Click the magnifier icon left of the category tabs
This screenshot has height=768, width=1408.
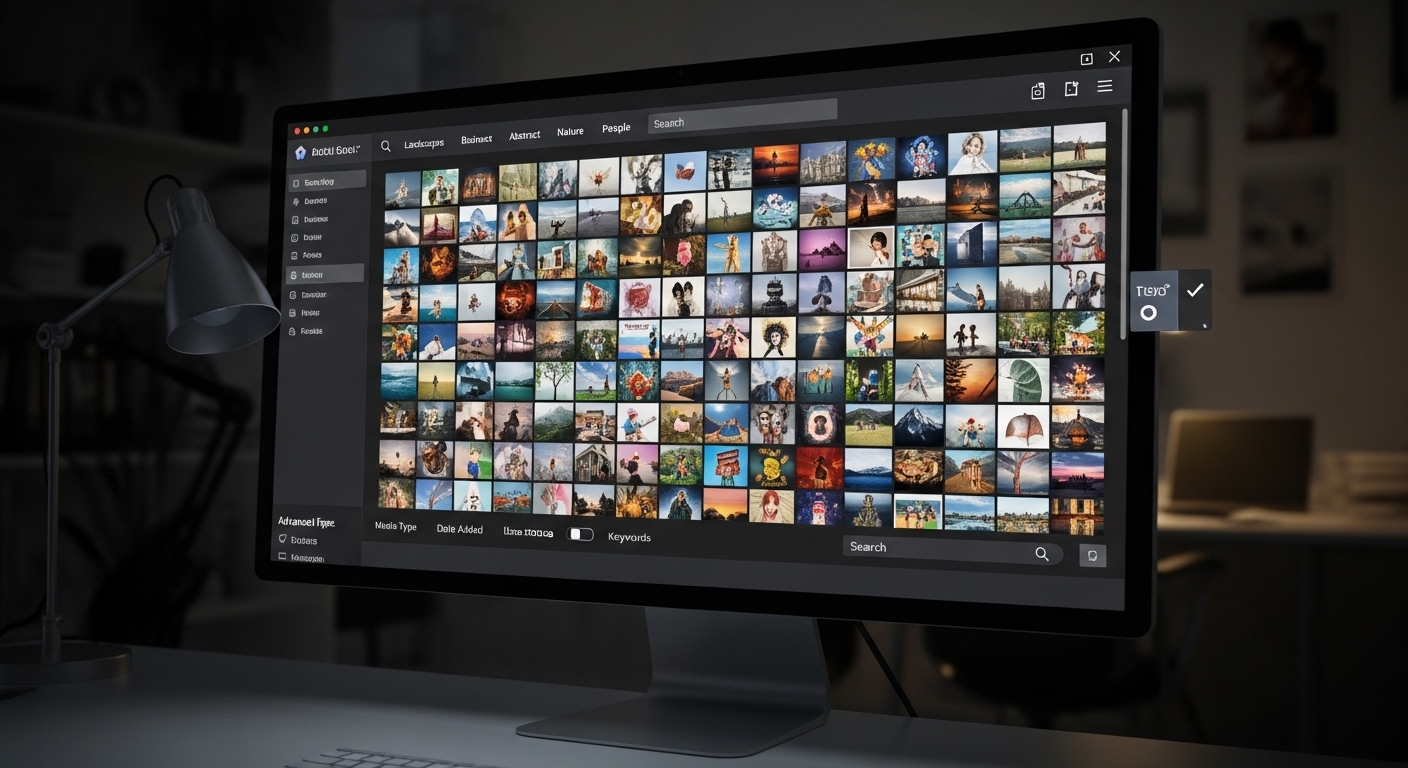[x=386, y=146]
